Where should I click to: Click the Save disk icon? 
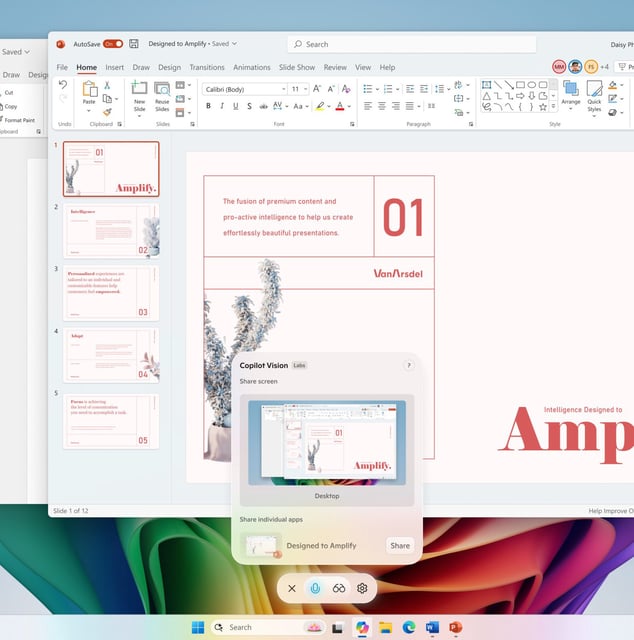click(134, 44)
